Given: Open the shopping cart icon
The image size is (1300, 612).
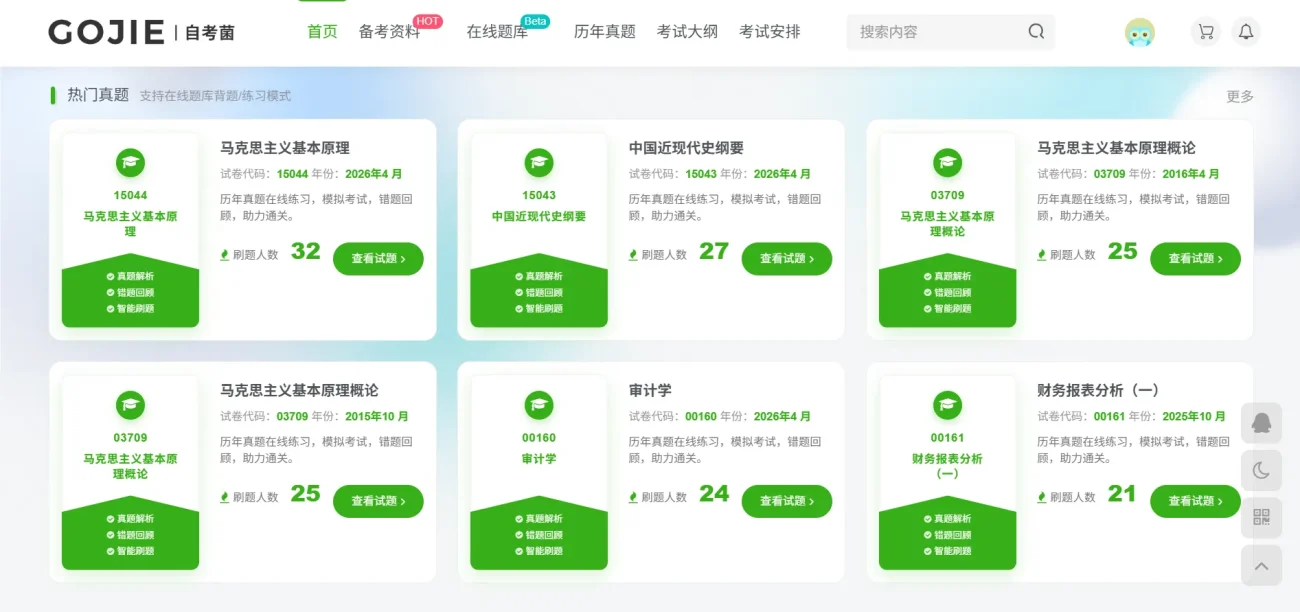Looking at the screenshot, I should [1206, 32].
